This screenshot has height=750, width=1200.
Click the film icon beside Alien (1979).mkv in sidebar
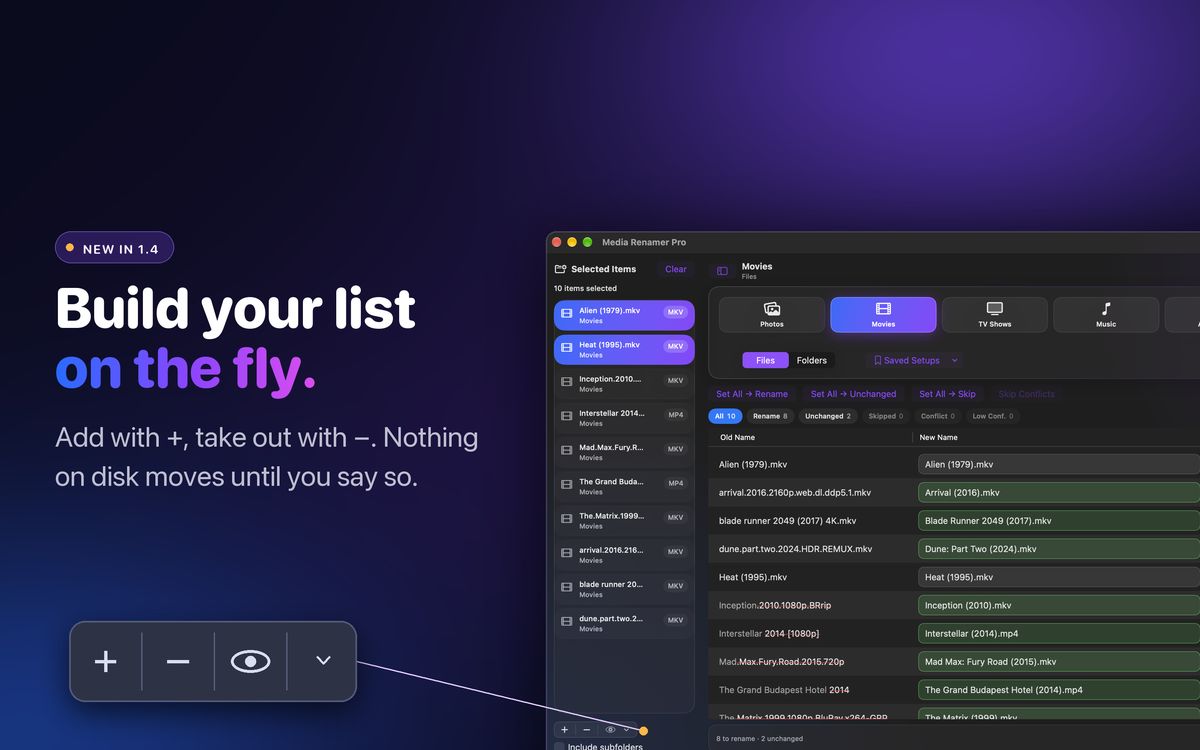[x=567, y=314]
